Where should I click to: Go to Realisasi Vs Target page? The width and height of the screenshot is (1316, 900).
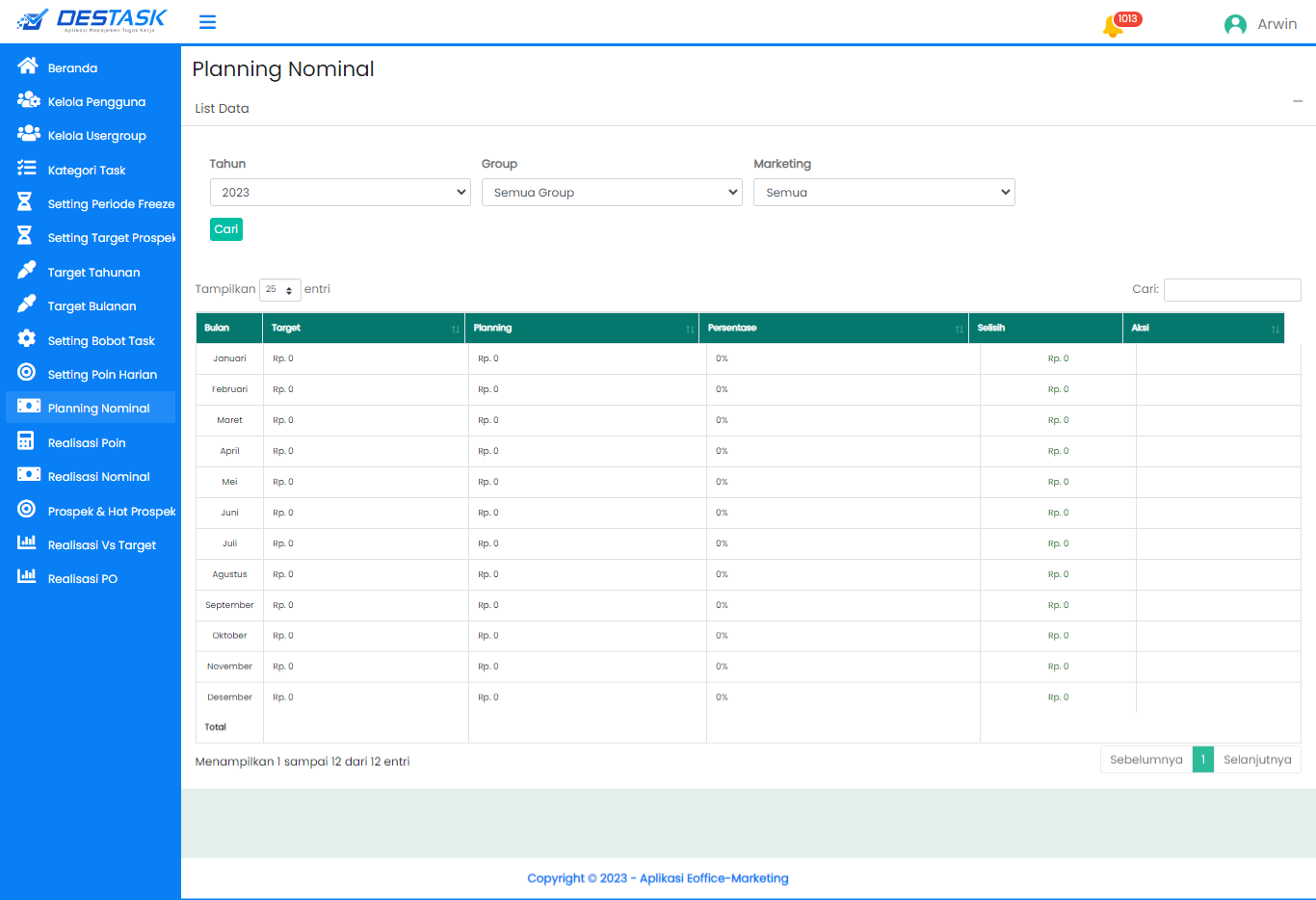[101, 545]
